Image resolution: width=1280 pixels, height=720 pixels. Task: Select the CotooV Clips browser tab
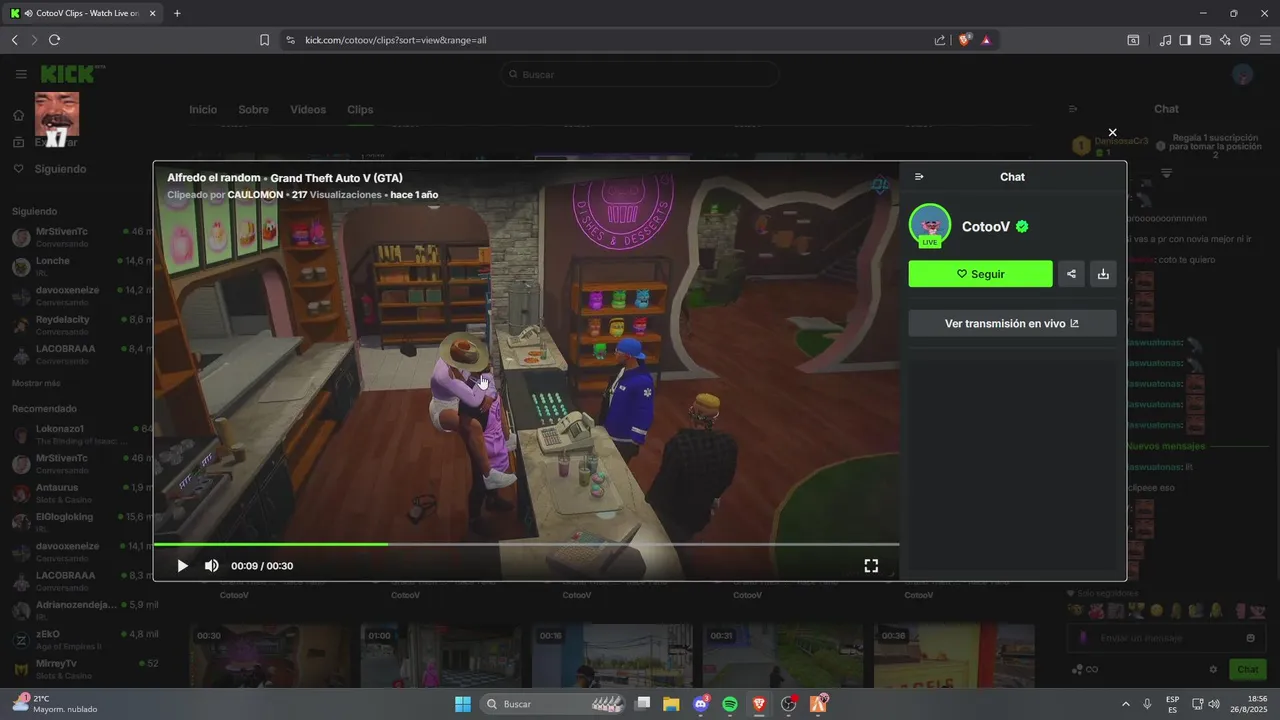(x=82, y=13)
